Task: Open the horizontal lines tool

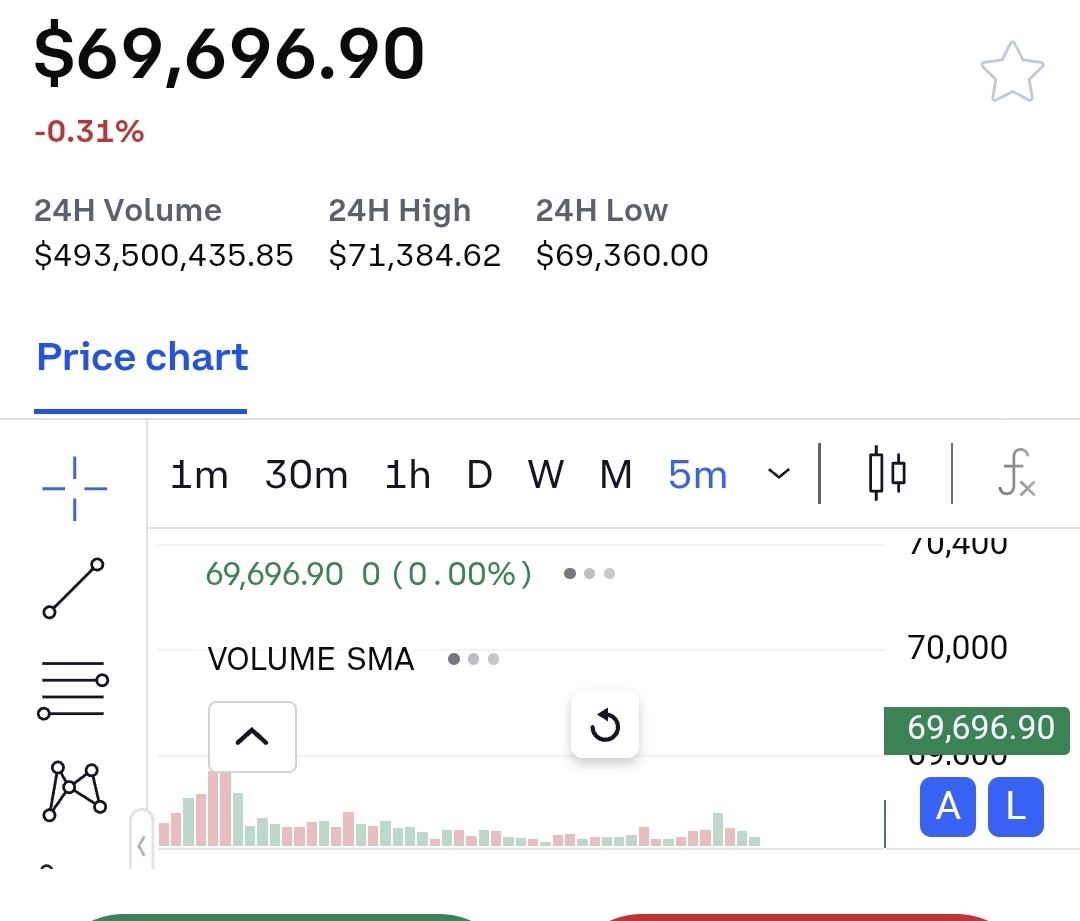Action: point(73,690)
